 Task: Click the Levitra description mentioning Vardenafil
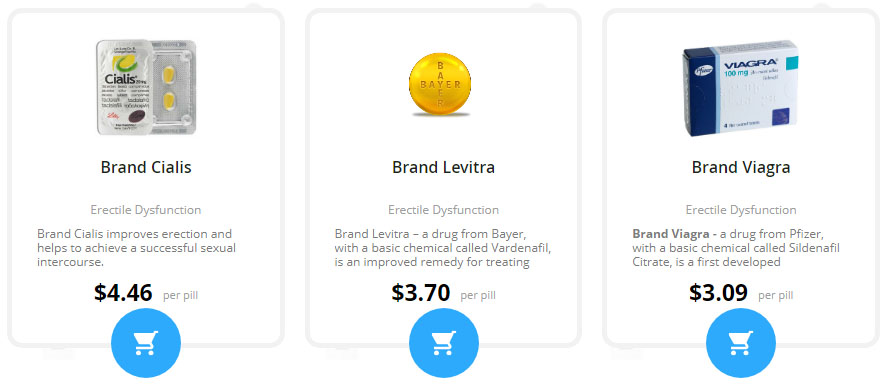coord(443,248)
